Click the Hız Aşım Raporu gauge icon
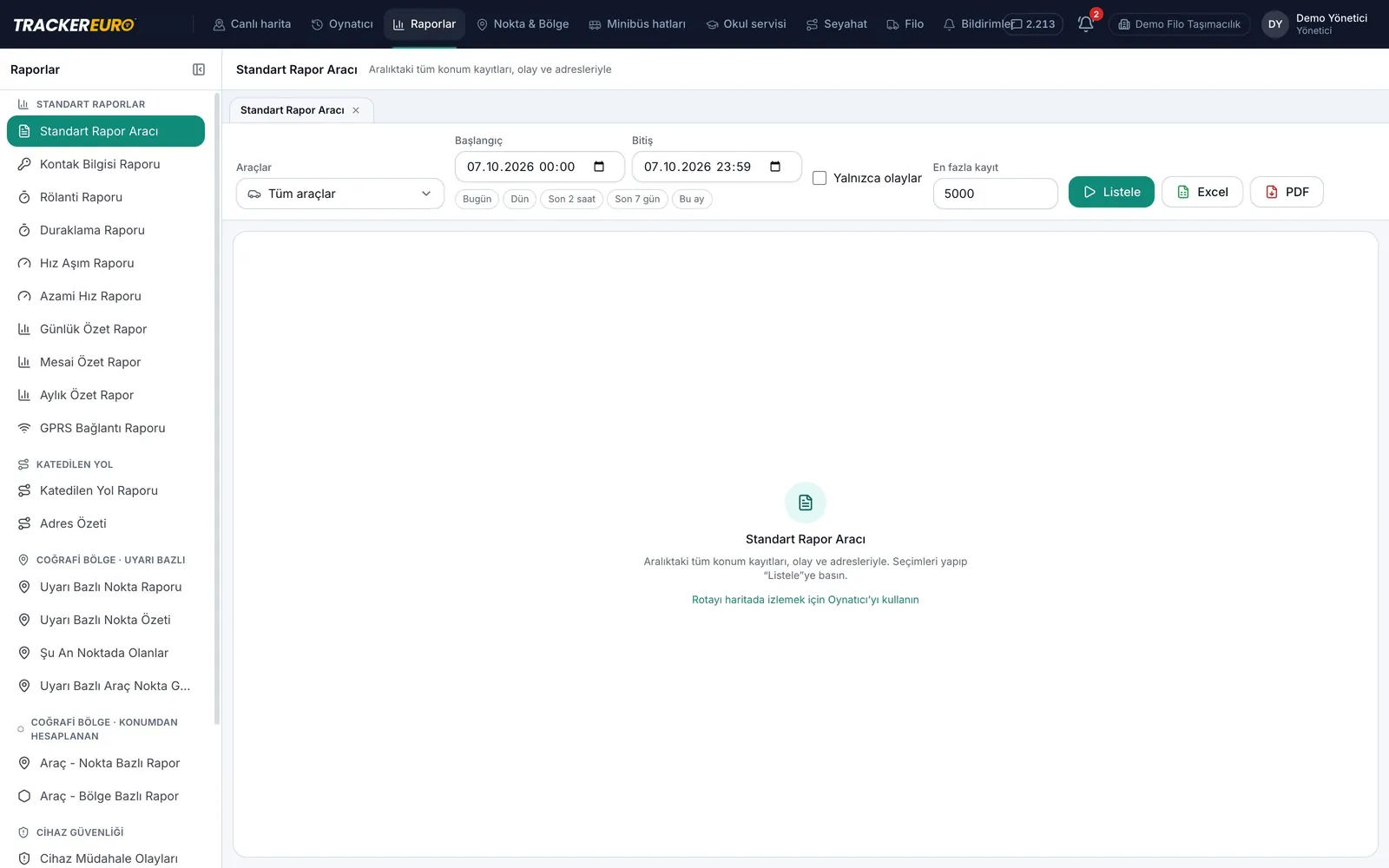1389x868 pixels. tap(24, 263)
